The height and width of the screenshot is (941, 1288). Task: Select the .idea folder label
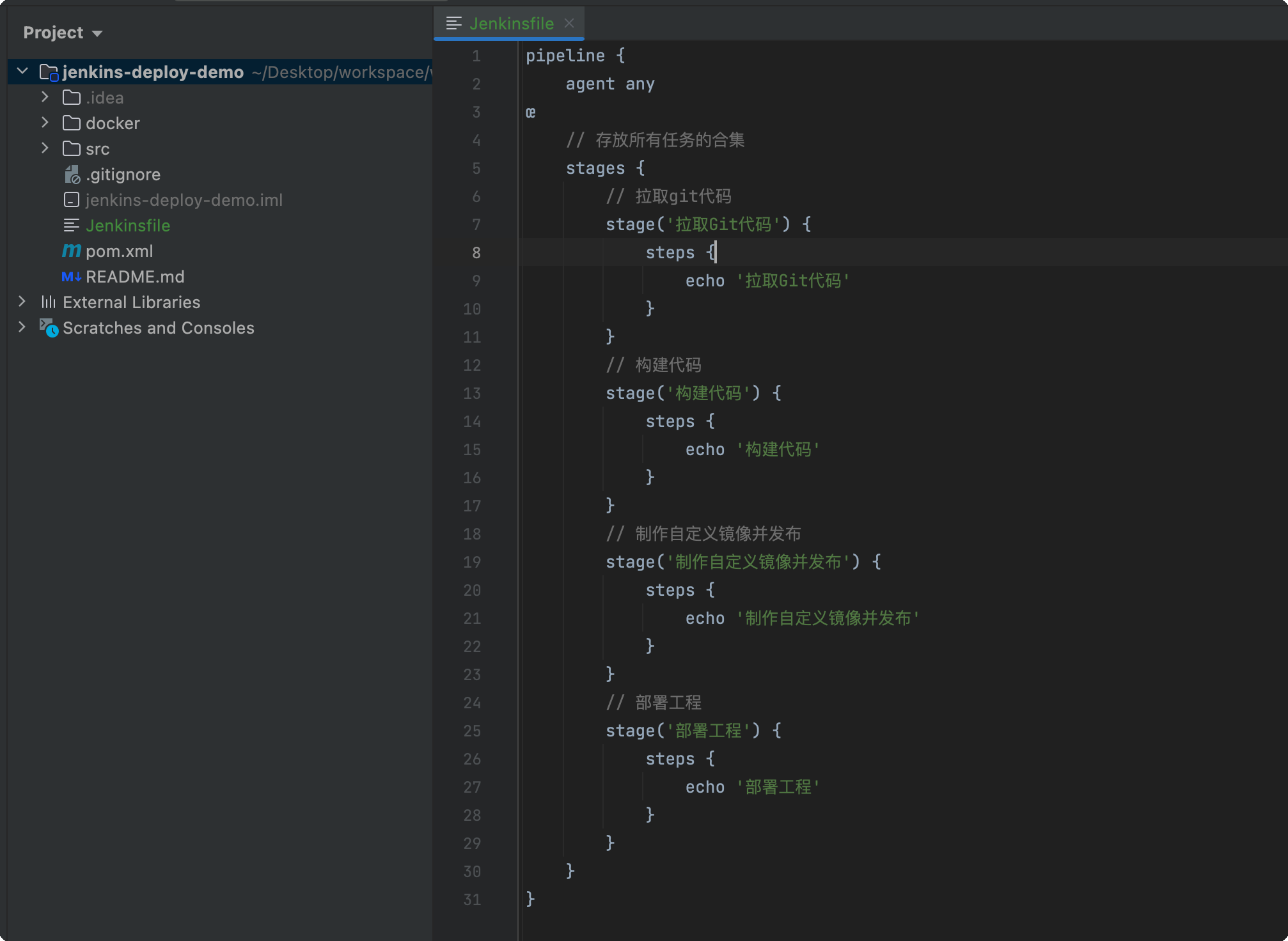coord(105,97)
